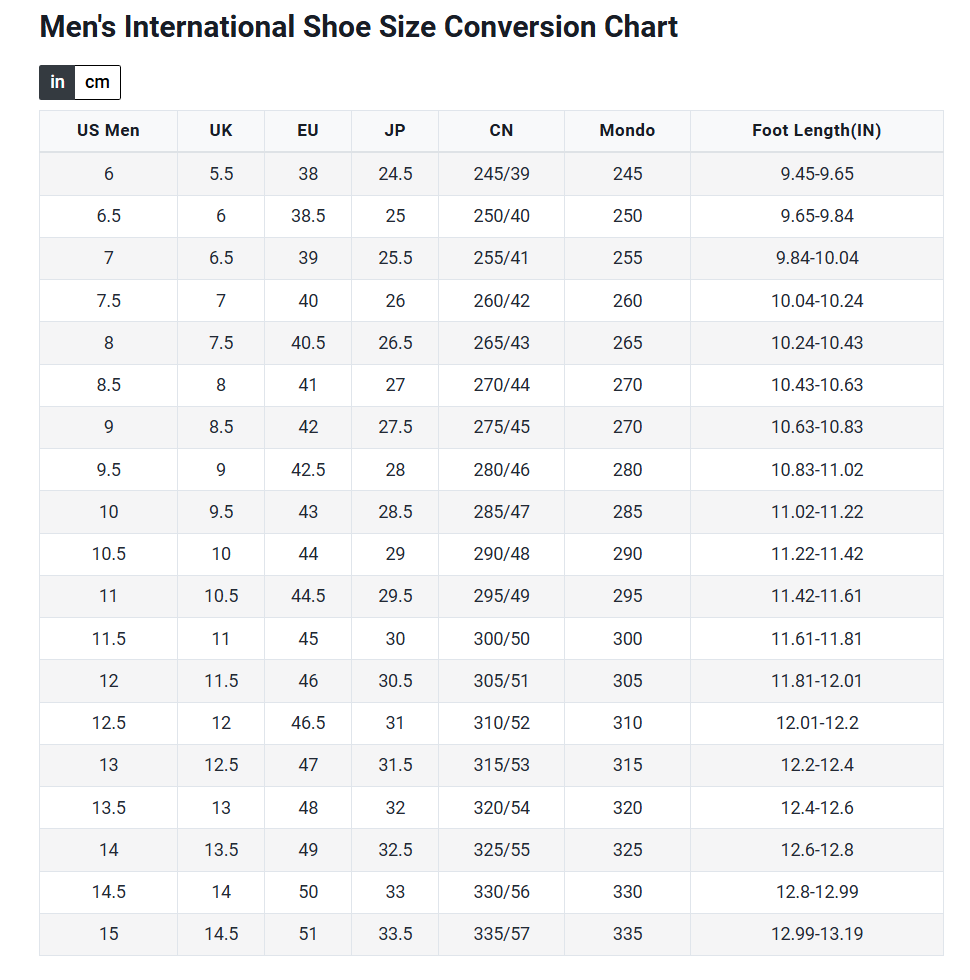Click the 12.99-13.19 foot length cell

click(x=816, y=934)
